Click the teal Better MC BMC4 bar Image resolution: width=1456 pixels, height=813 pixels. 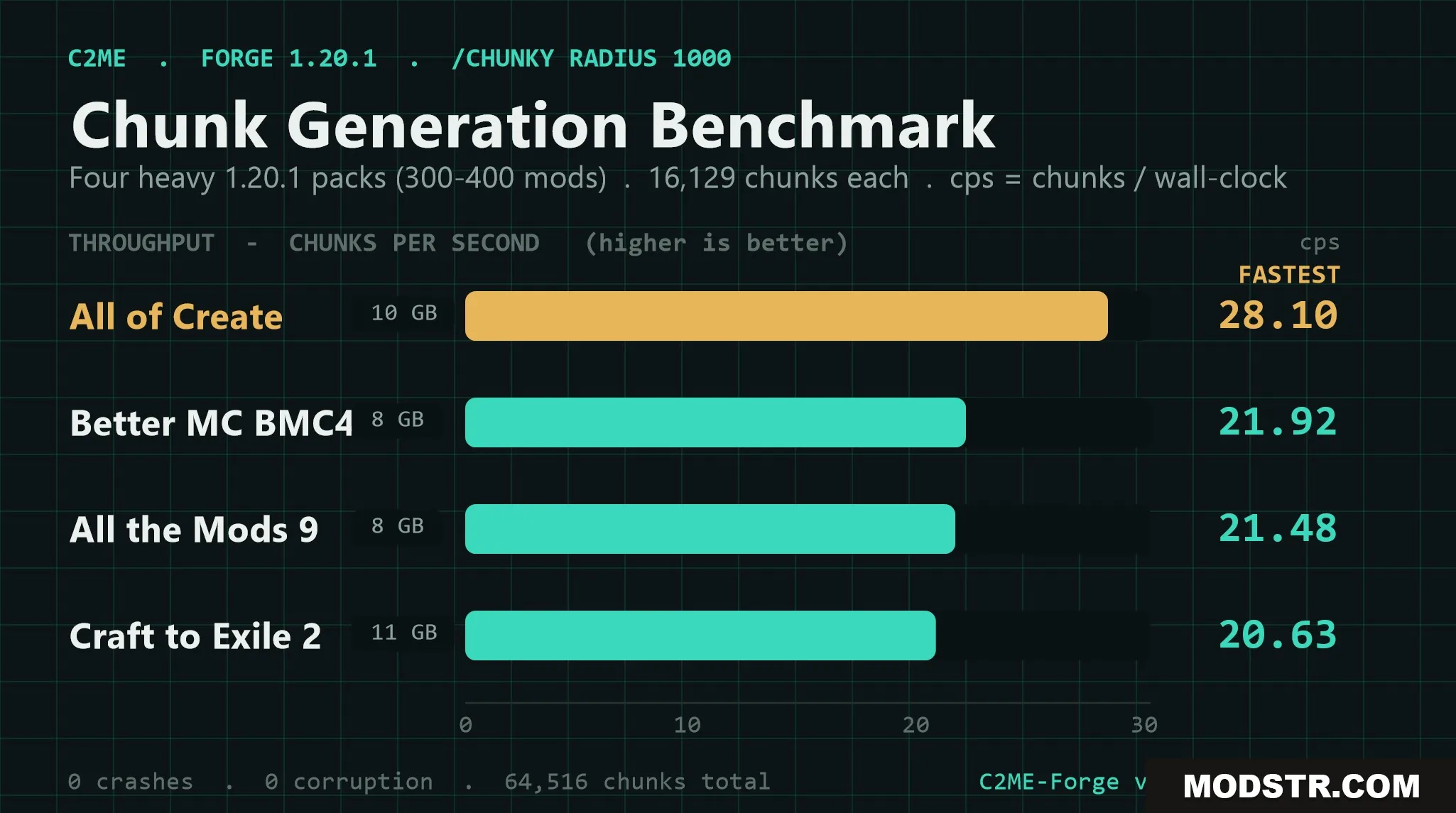tap(715, 422)
